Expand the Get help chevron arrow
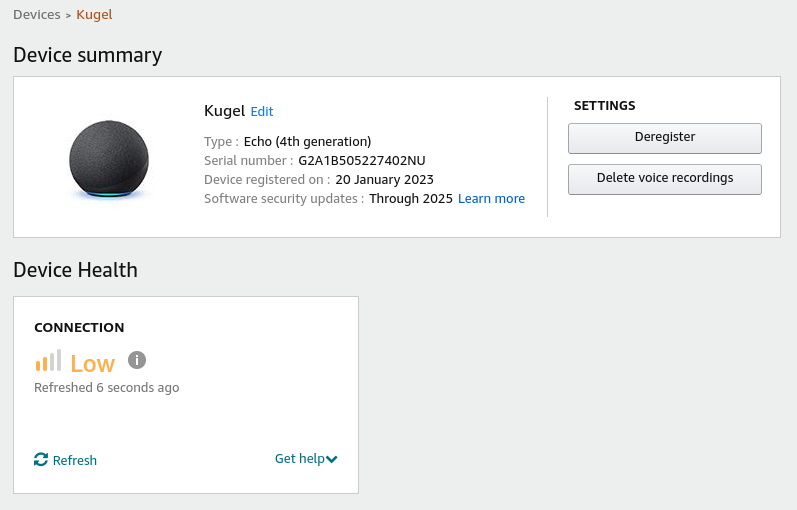This screenshot has width=797, height=510. pyautogui.click(x=332, y=459)
